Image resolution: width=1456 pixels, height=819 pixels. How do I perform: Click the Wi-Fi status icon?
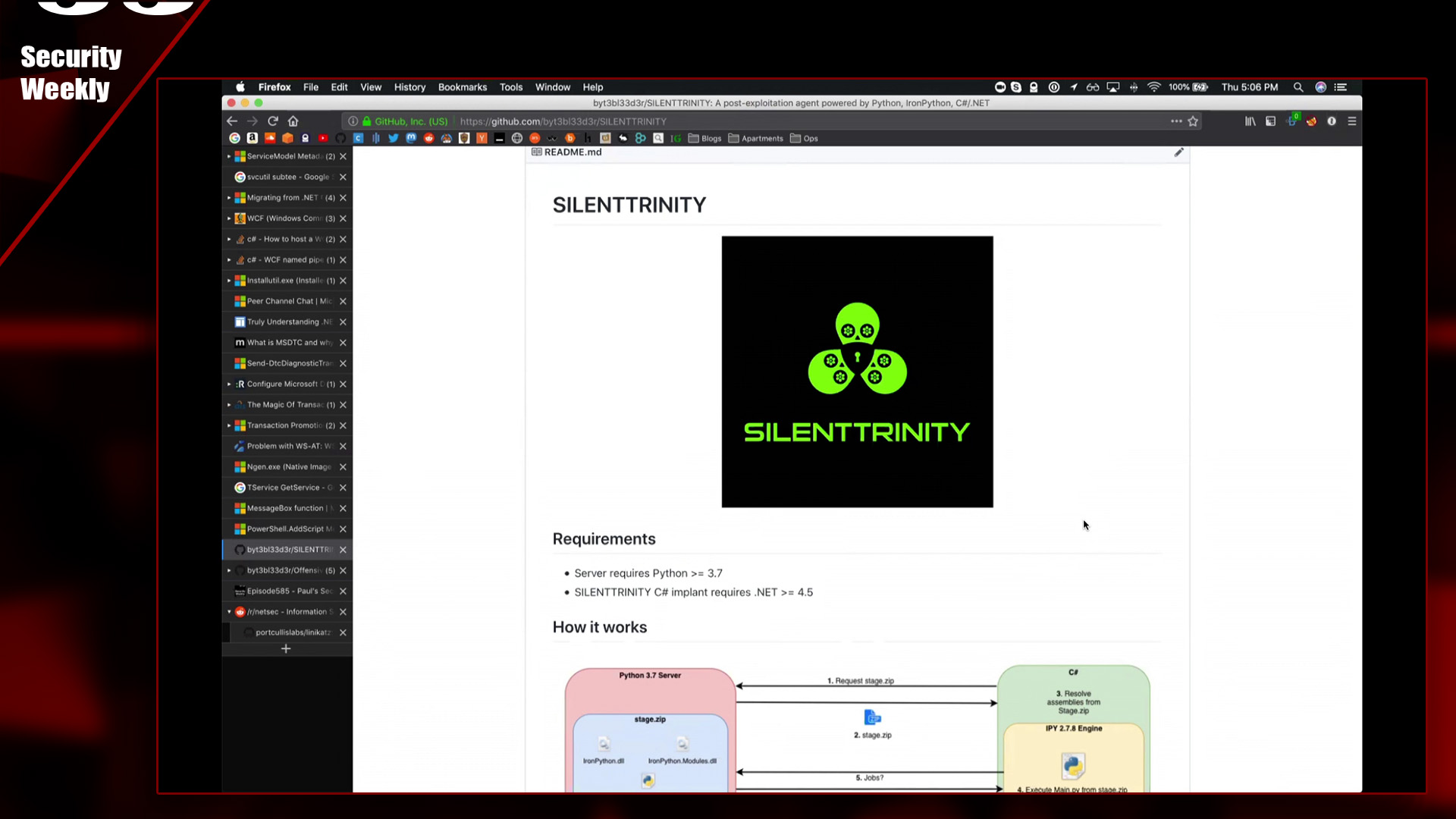click(x=1154, y=87)
